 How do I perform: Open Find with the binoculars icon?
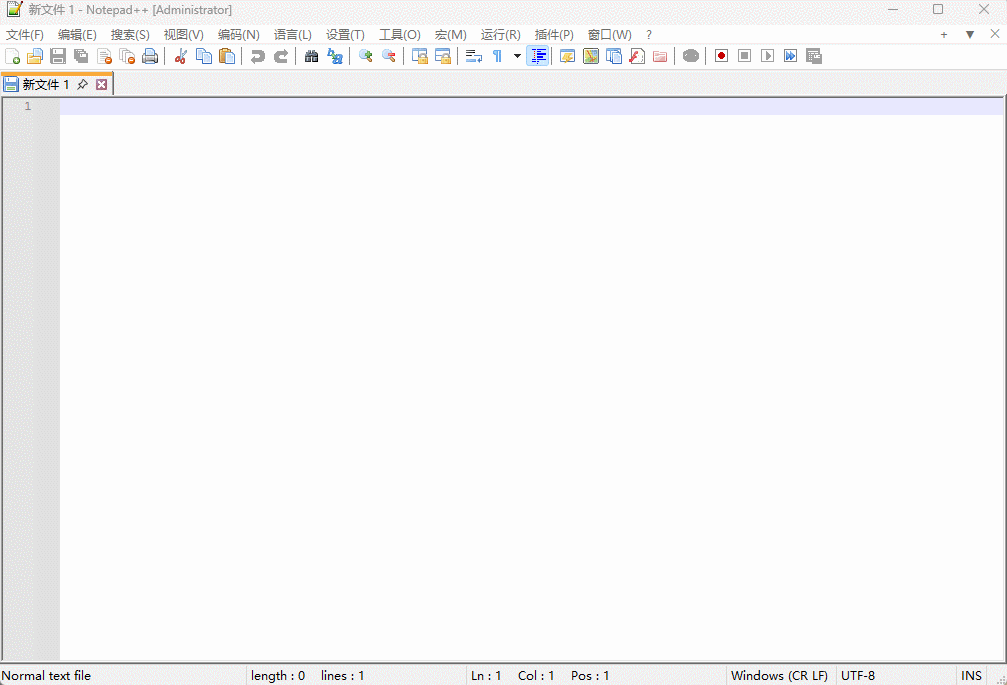coord(312,56)
